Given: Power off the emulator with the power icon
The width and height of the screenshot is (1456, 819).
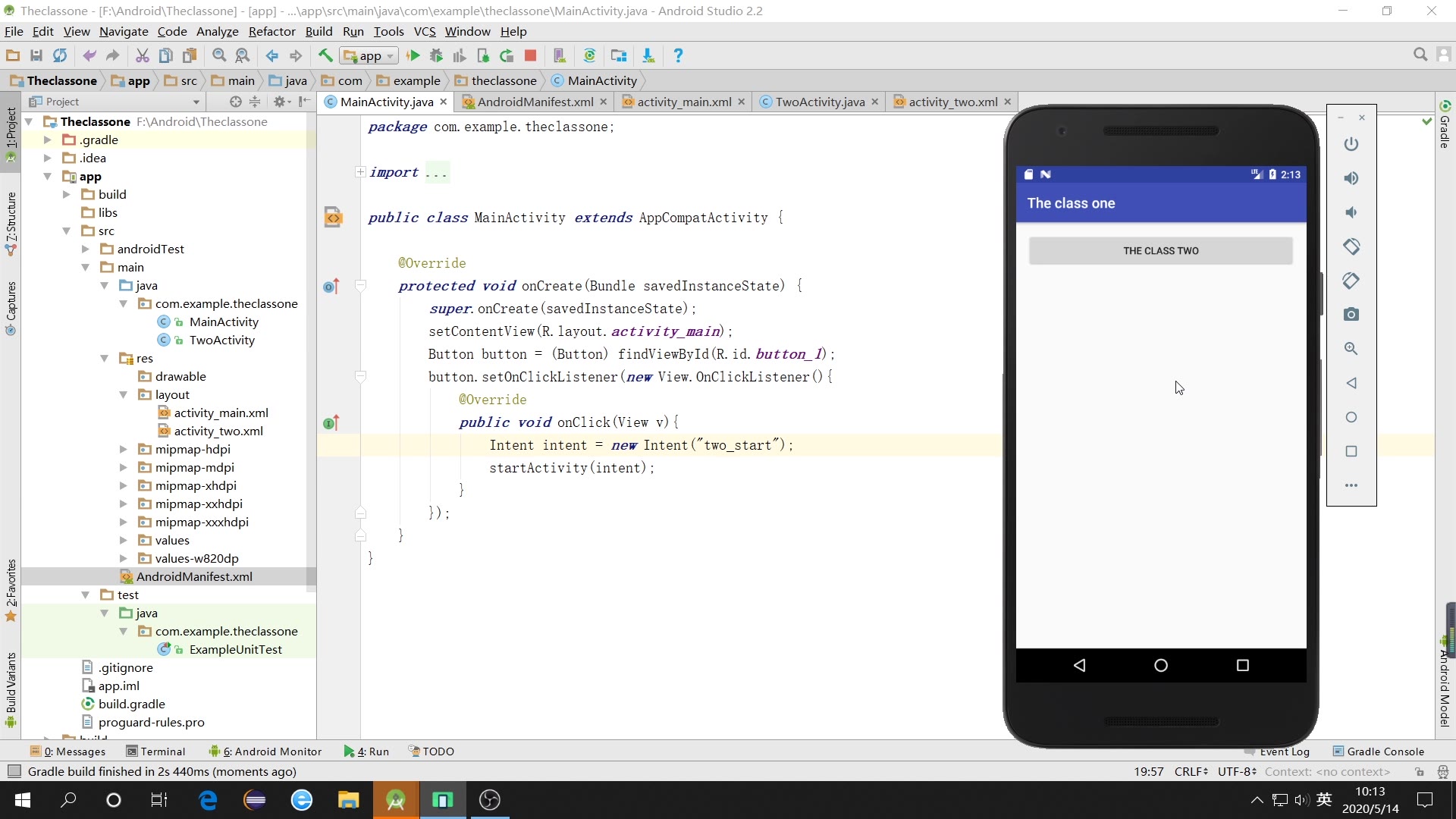Looking at the screenshot, I should point(1351,144).
